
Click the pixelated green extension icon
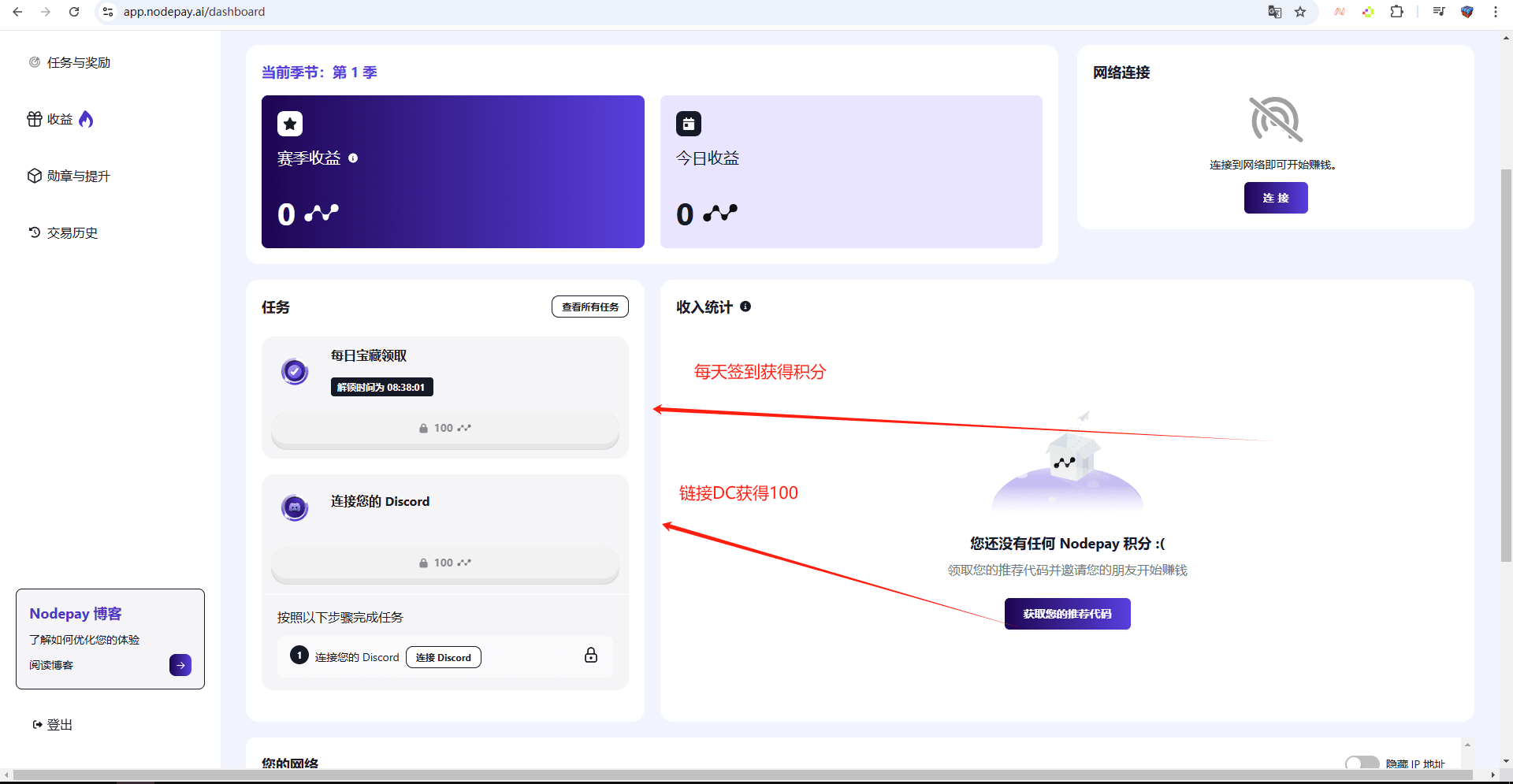(1368, 12)
